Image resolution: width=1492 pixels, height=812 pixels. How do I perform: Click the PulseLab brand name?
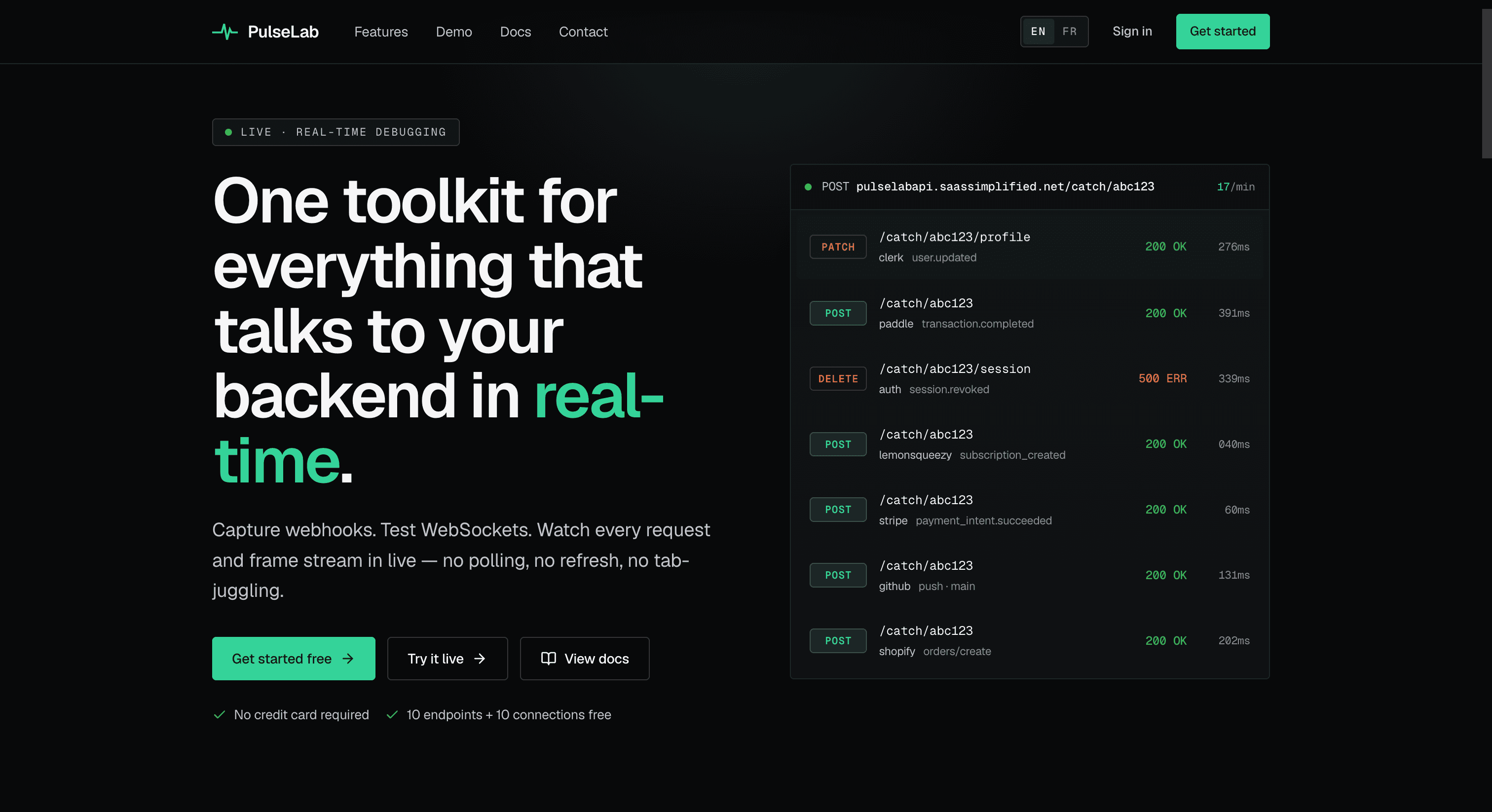[283, 32]
